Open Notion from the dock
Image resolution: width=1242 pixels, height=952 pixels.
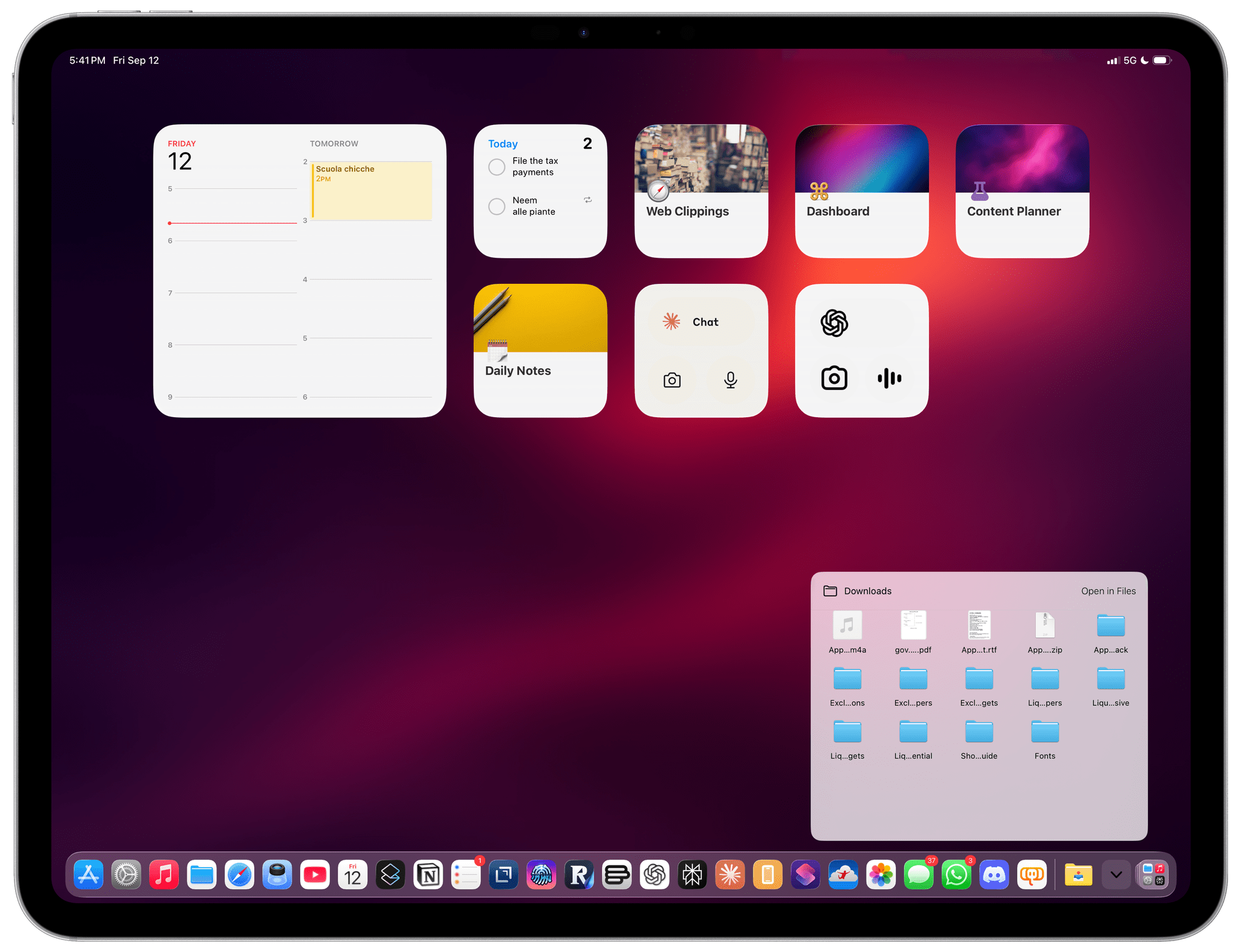pos(428,875)
